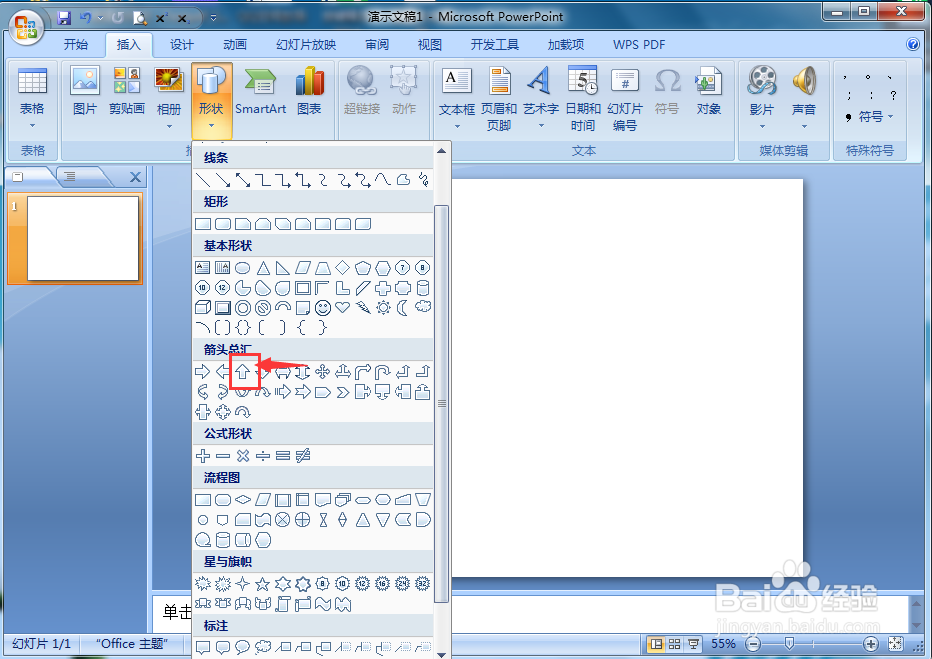Show the Slides tab in left pane

(x=18, y=176)
